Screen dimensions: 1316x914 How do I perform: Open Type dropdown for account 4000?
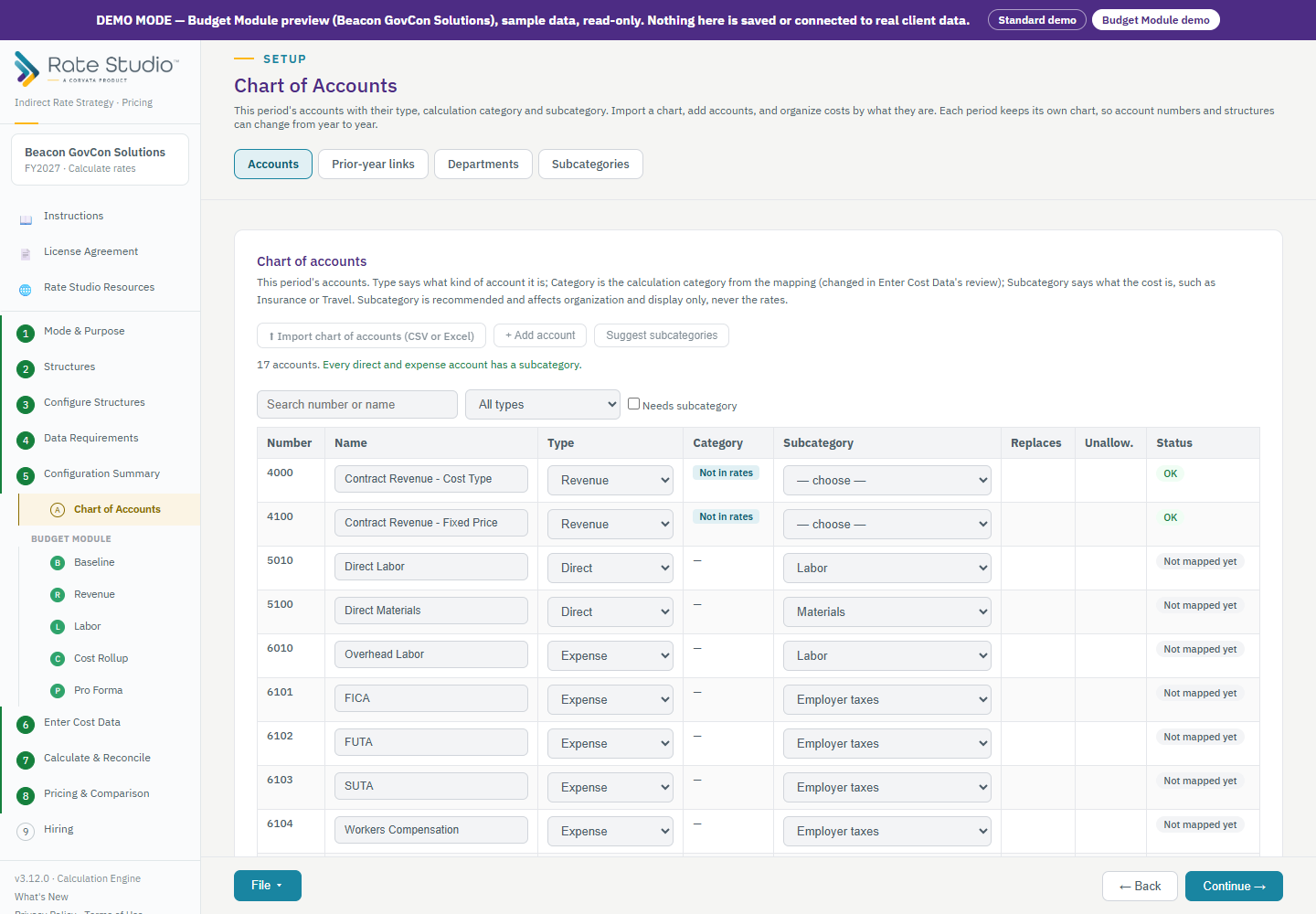pos(610,480)
